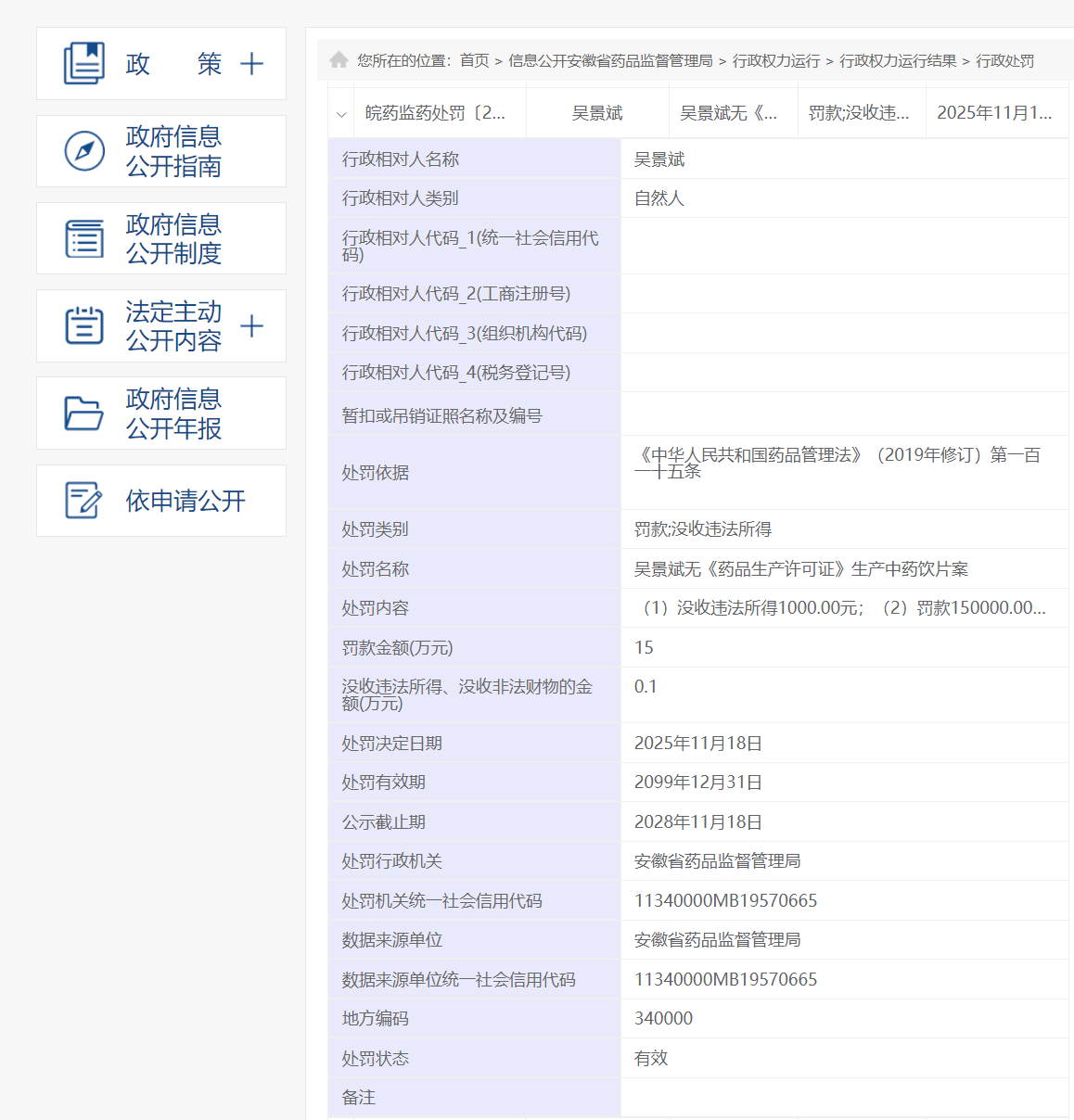Open 法定主动公开内容 in the sidebar

click(161, 326)
